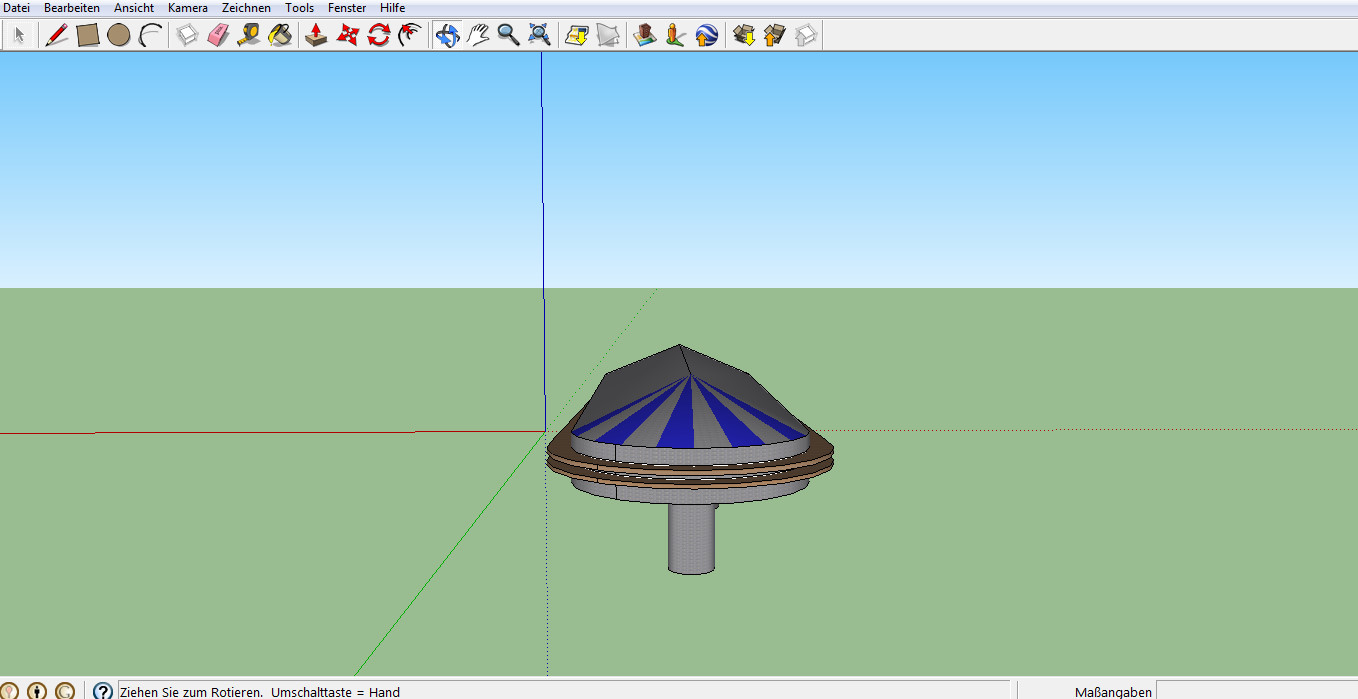Switch to the Pan hand tool
The image size is (1358, 699).
(478, 36)
